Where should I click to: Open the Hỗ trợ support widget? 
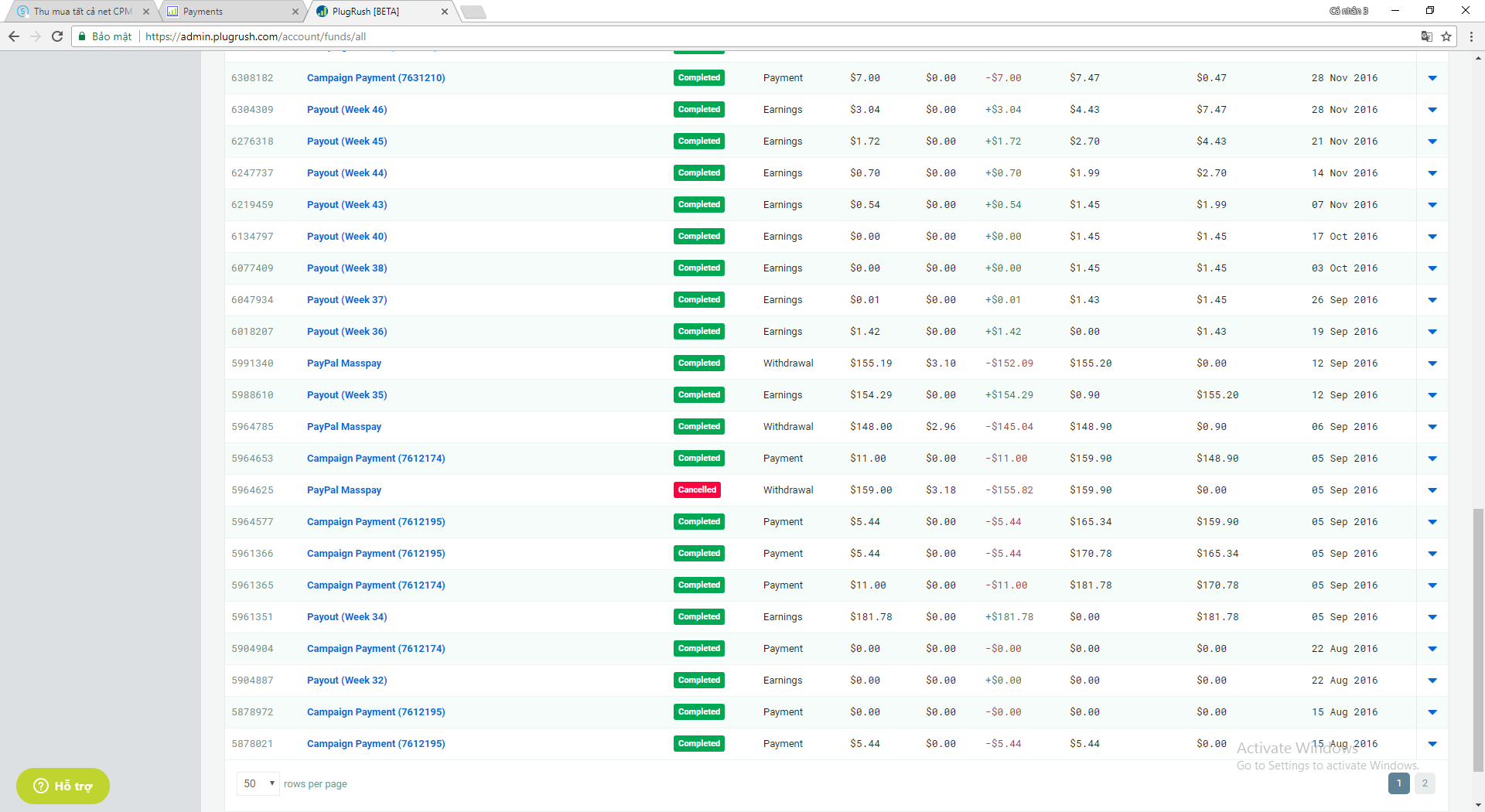click(x=63, y=786)
